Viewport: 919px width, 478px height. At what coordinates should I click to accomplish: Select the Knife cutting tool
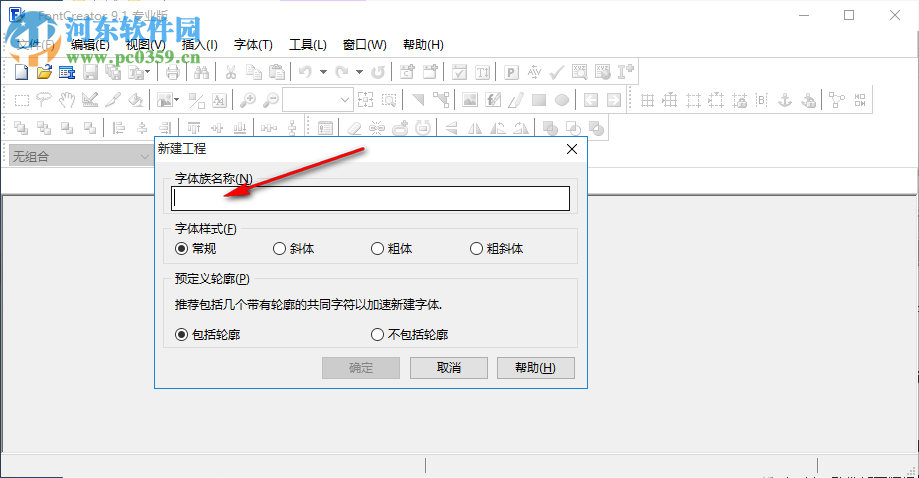click(113, 100)
